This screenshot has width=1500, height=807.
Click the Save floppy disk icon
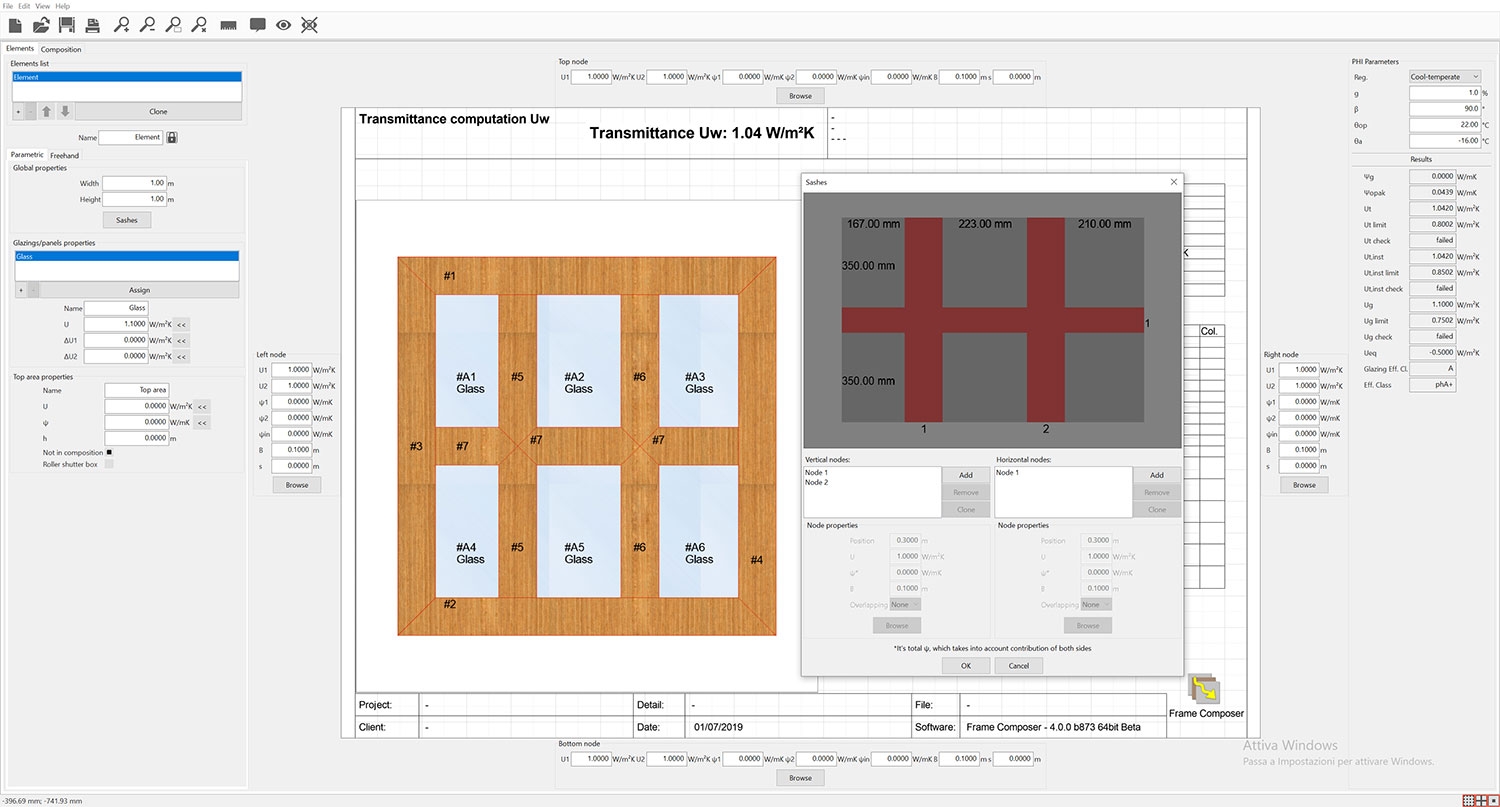(x=67, y=24)
